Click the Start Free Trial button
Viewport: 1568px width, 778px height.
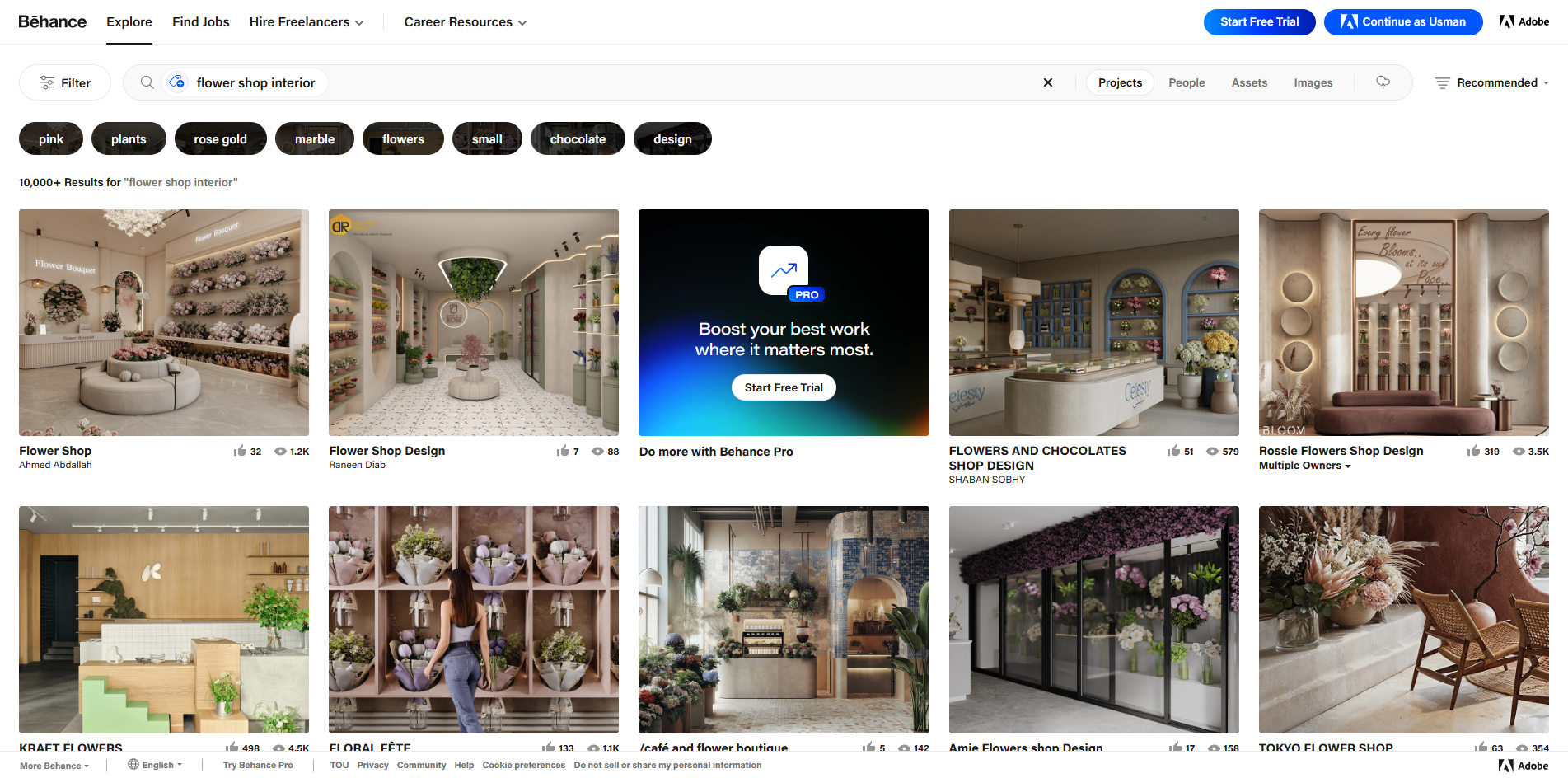[1259, 22]
